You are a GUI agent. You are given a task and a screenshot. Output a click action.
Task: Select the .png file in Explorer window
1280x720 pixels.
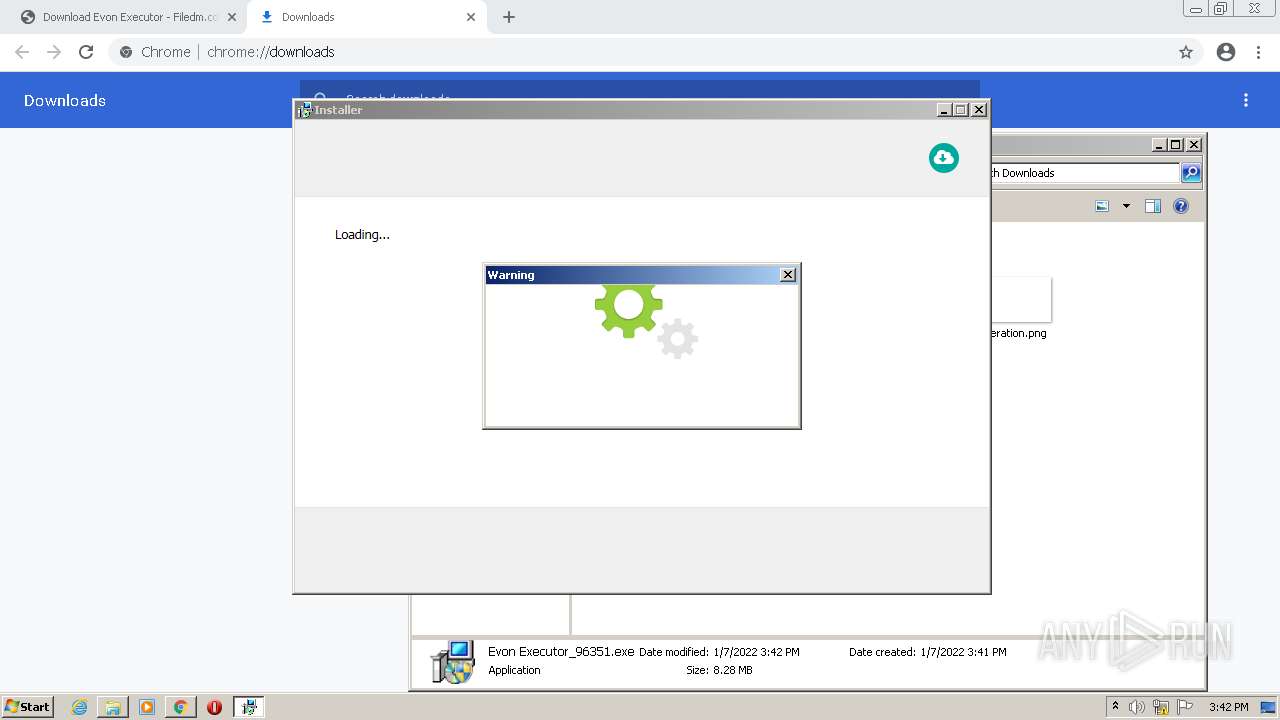point(1020,309)
